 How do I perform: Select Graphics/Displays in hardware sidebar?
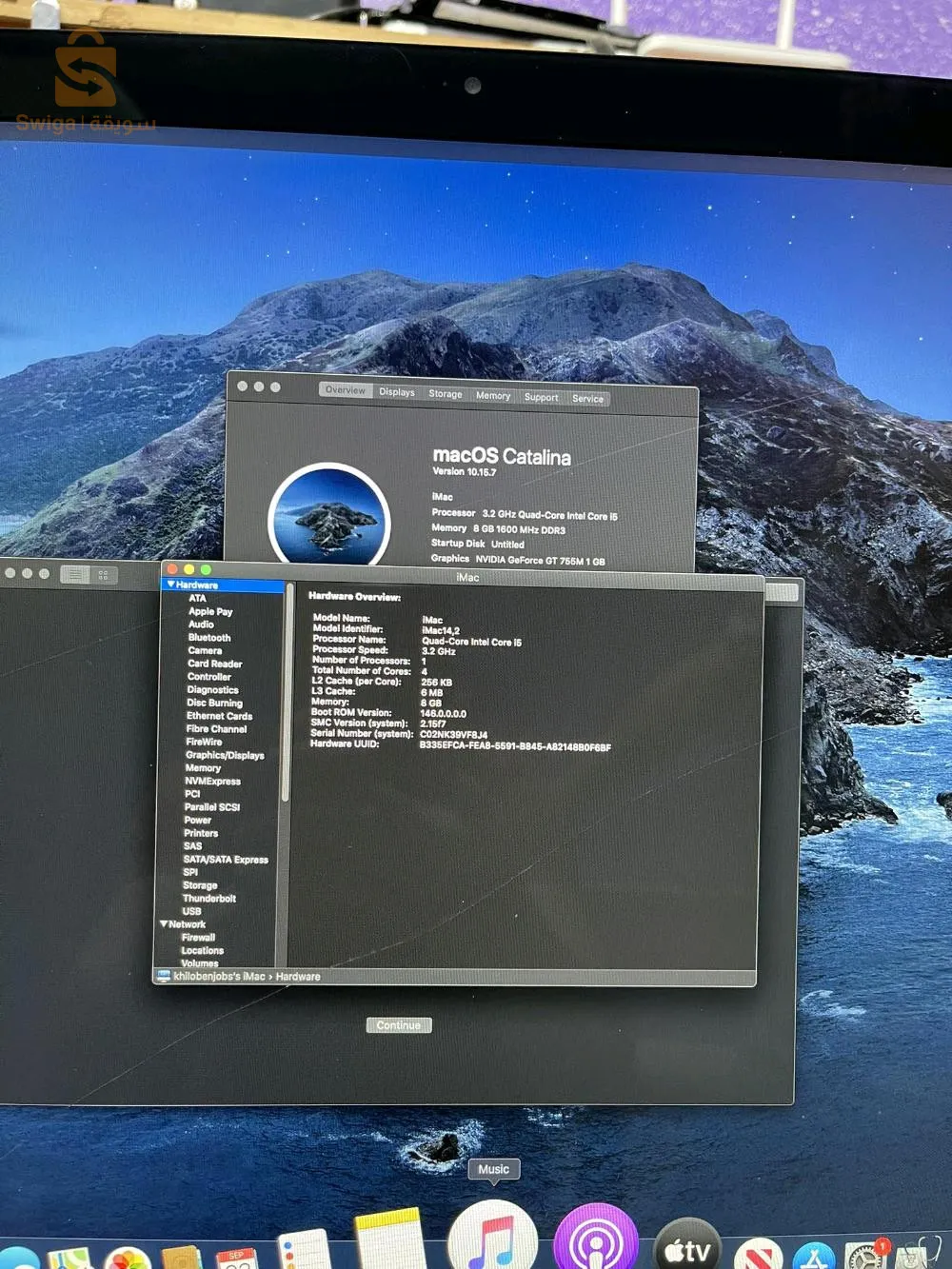(225, 755)
